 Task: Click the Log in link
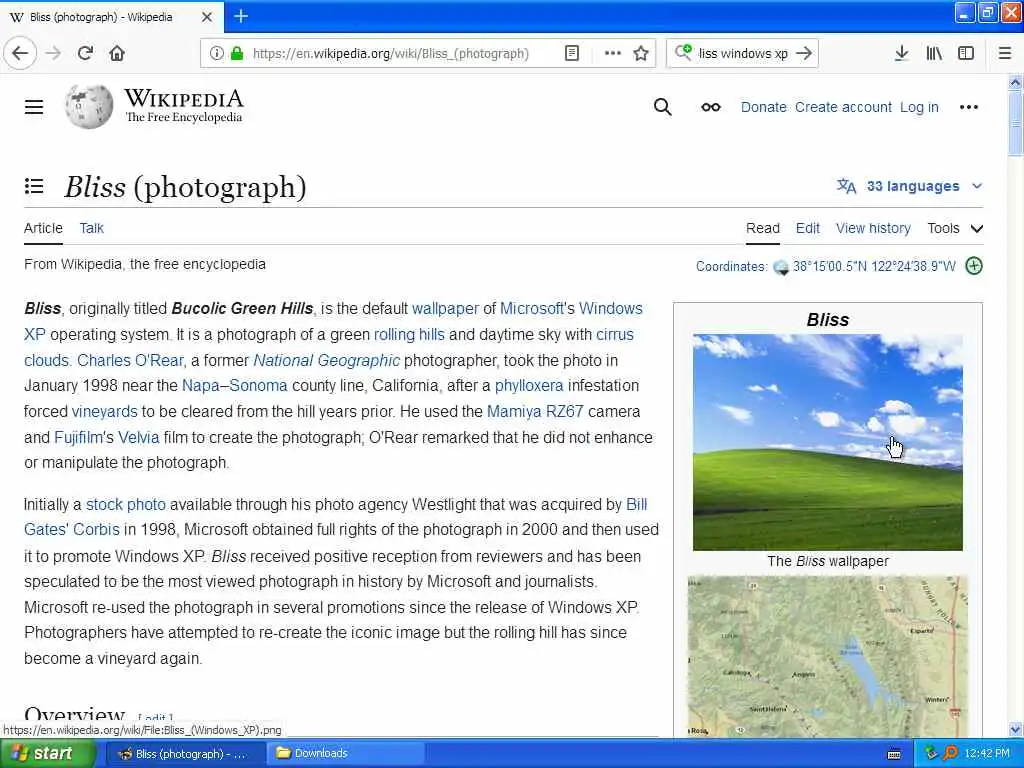[x=919, y=107]
